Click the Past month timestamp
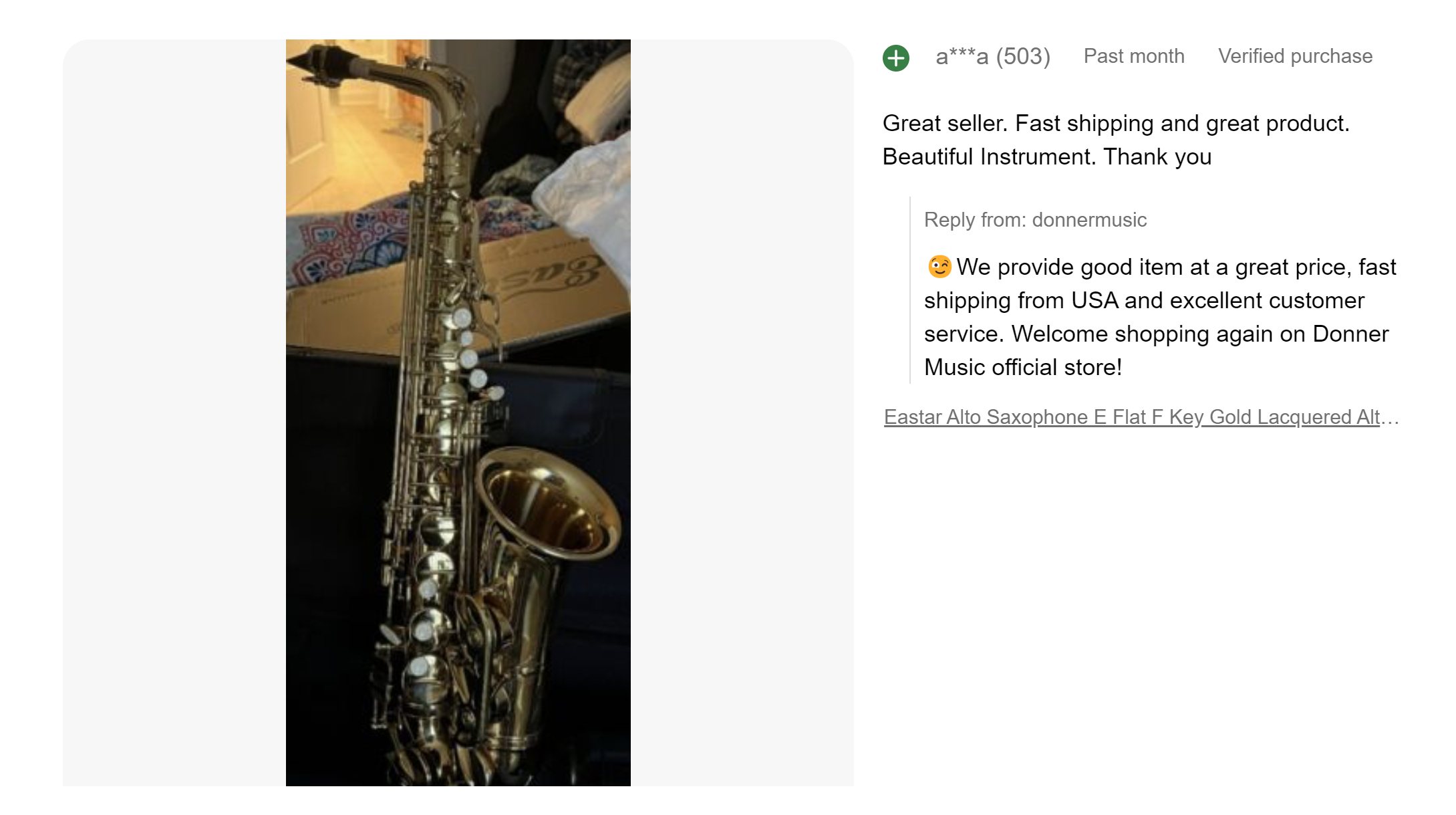 1134,56
